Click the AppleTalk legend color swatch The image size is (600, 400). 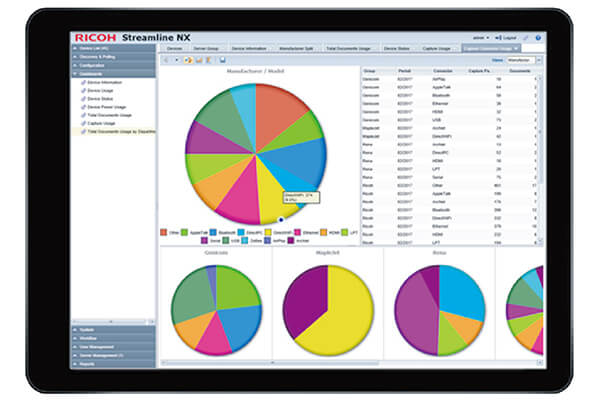(x=184, y=232)
